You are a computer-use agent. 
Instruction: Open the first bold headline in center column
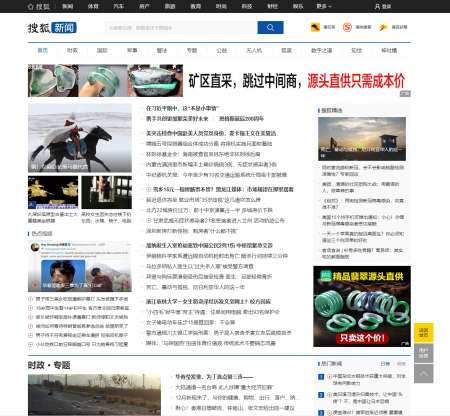pos(182,108)
